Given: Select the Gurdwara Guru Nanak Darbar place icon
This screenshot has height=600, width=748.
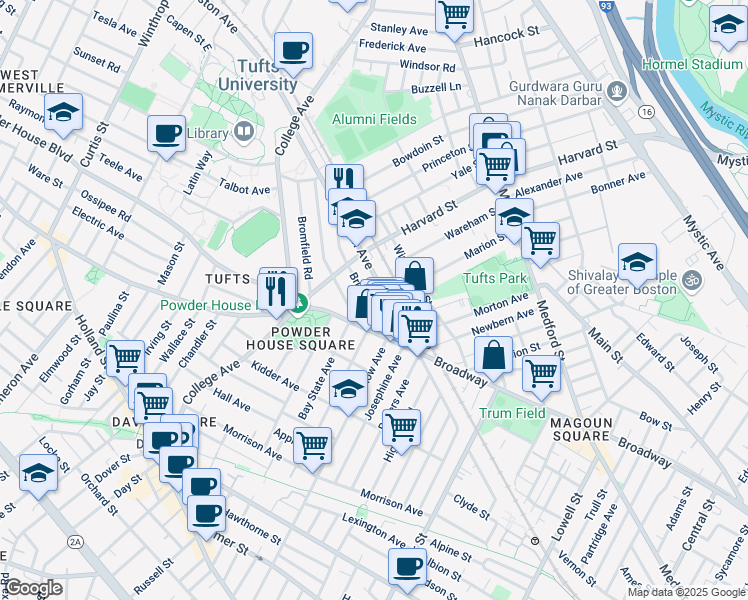Looking at the screenshot, I should 618,91.
